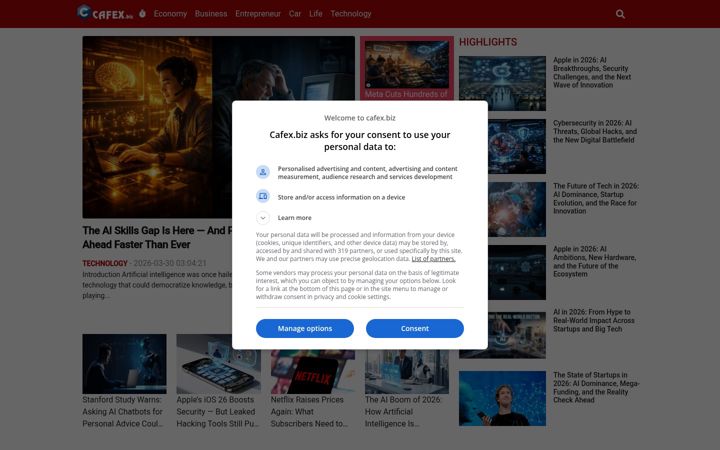Open the Business menu item

[211, 14]
